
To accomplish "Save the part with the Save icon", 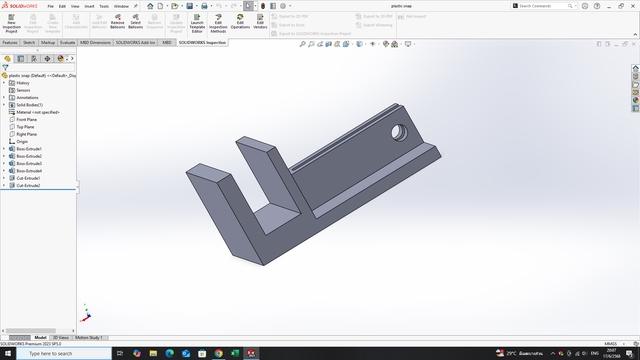I will 190,6.
